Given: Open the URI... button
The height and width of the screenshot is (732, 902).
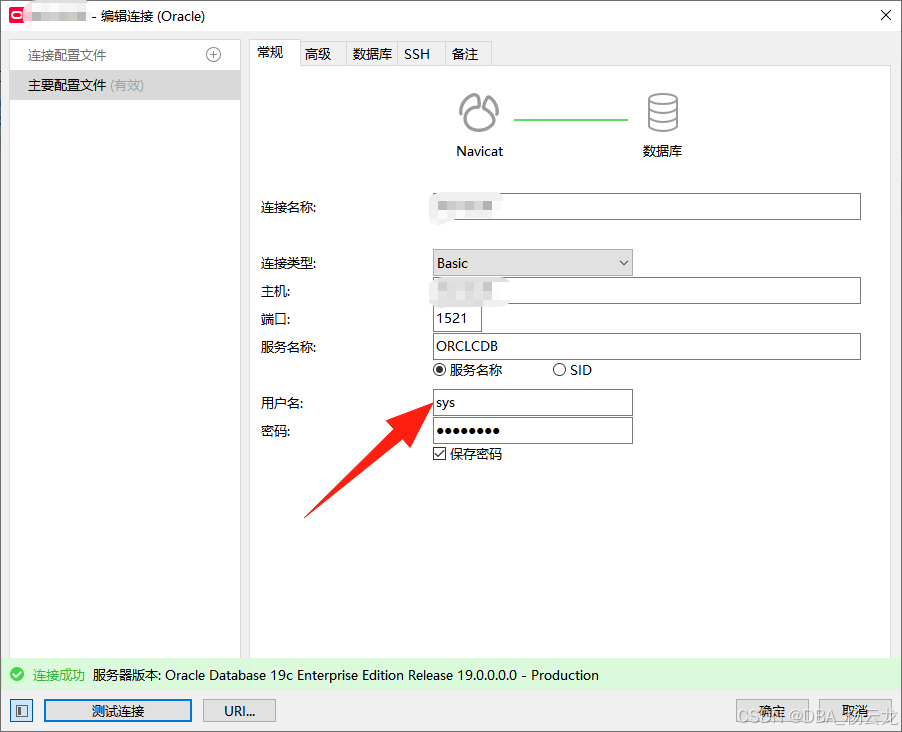Looking at the screenshot, I should point(239,711).
